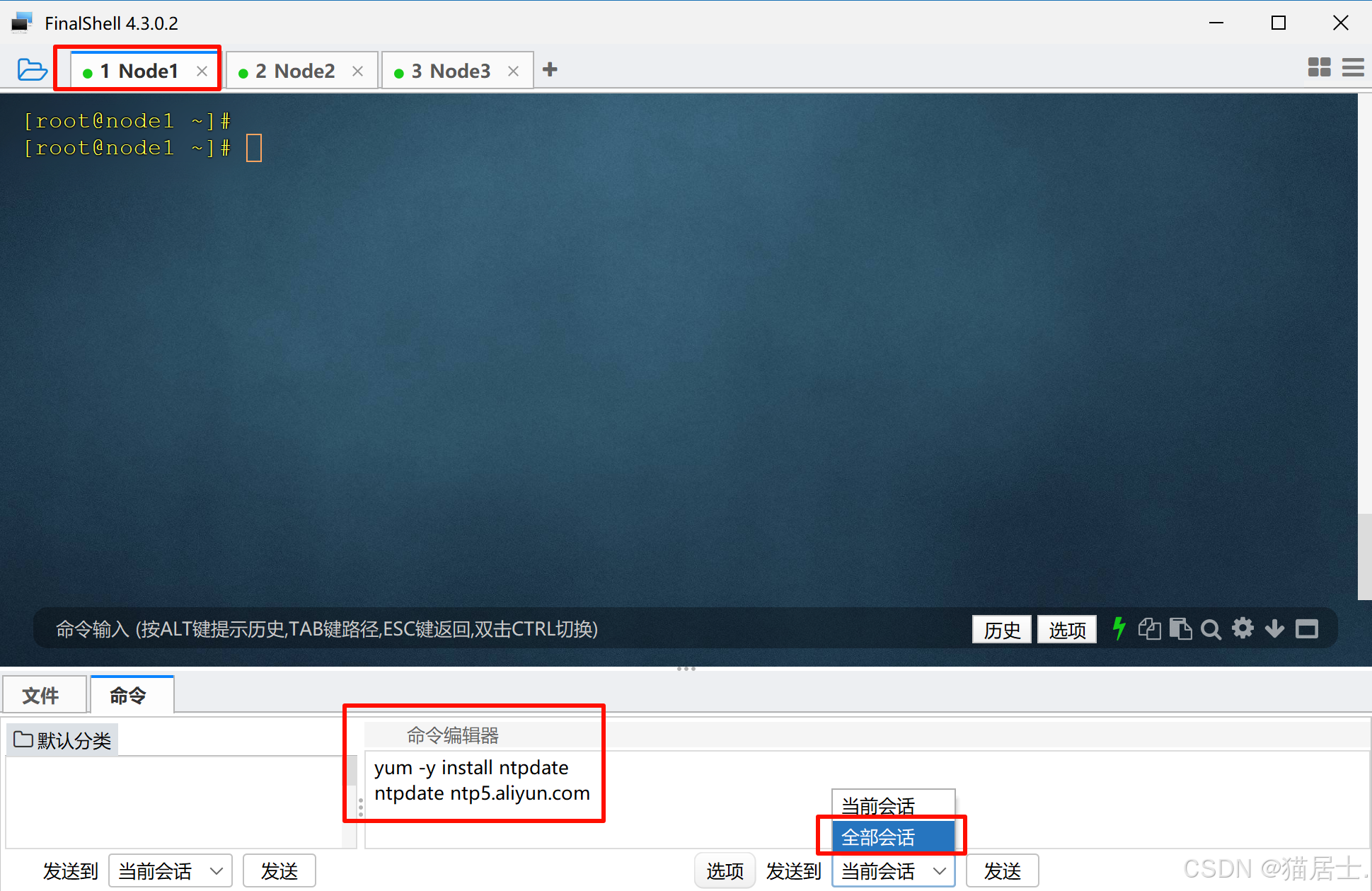Click the 历史 button
Viewport: 1372px width, 891px height.
point(1001,629)
